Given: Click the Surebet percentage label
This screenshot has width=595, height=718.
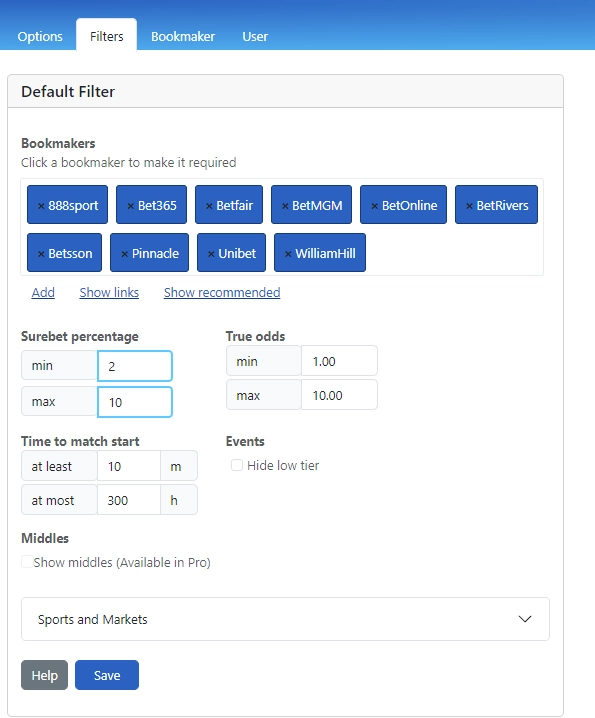Looking at the screenshot, I should click(x=80, y=336).
